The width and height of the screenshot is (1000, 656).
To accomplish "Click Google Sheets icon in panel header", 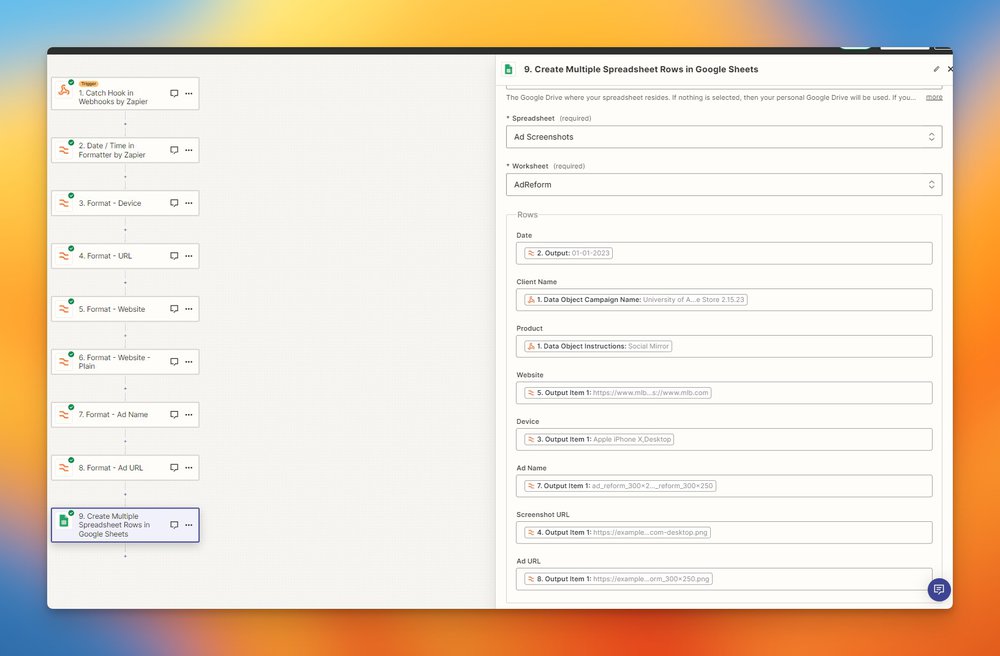I will pyautogui.click(x=508, y=69).
